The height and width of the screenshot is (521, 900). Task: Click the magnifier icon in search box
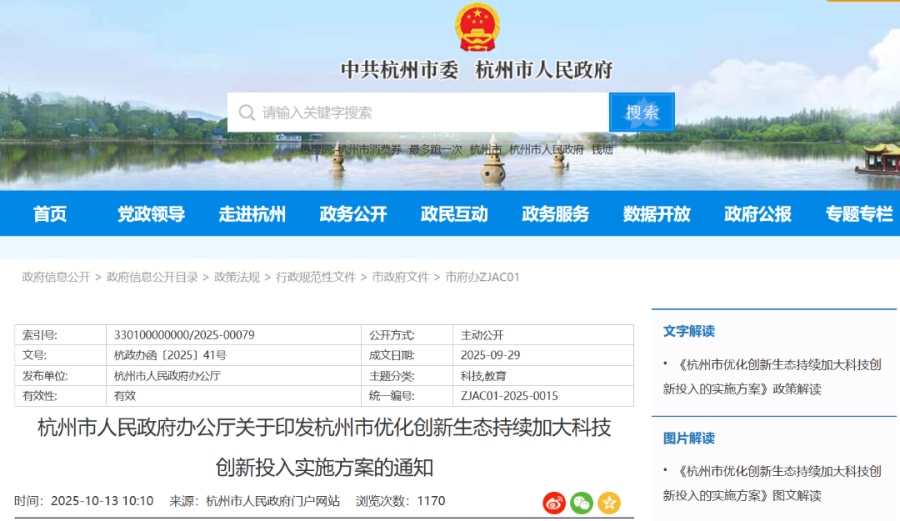[x=246, y=113]
